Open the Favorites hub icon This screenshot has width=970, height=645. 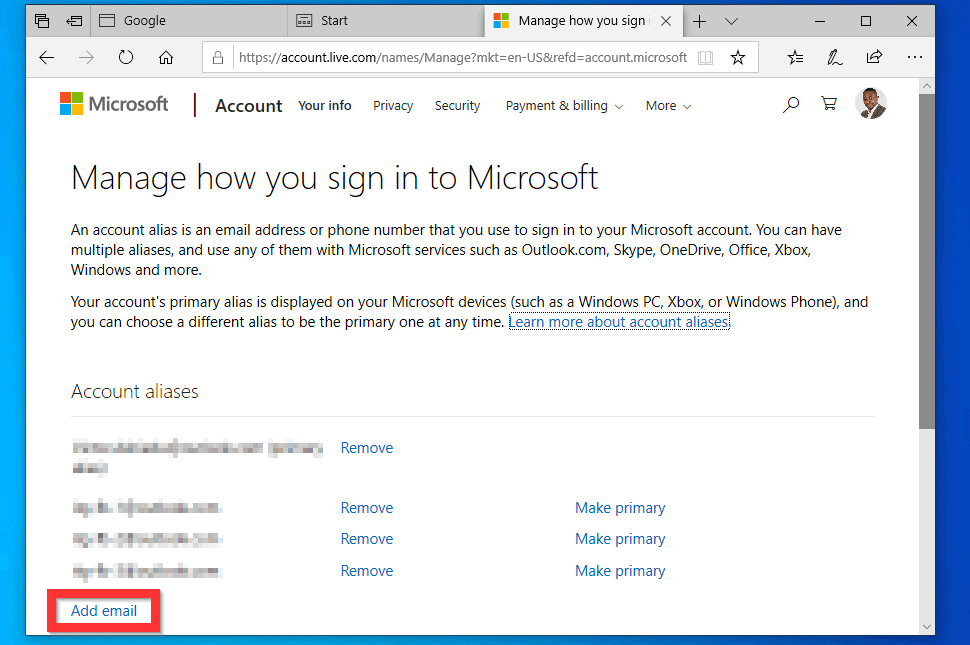coord(795,58)
